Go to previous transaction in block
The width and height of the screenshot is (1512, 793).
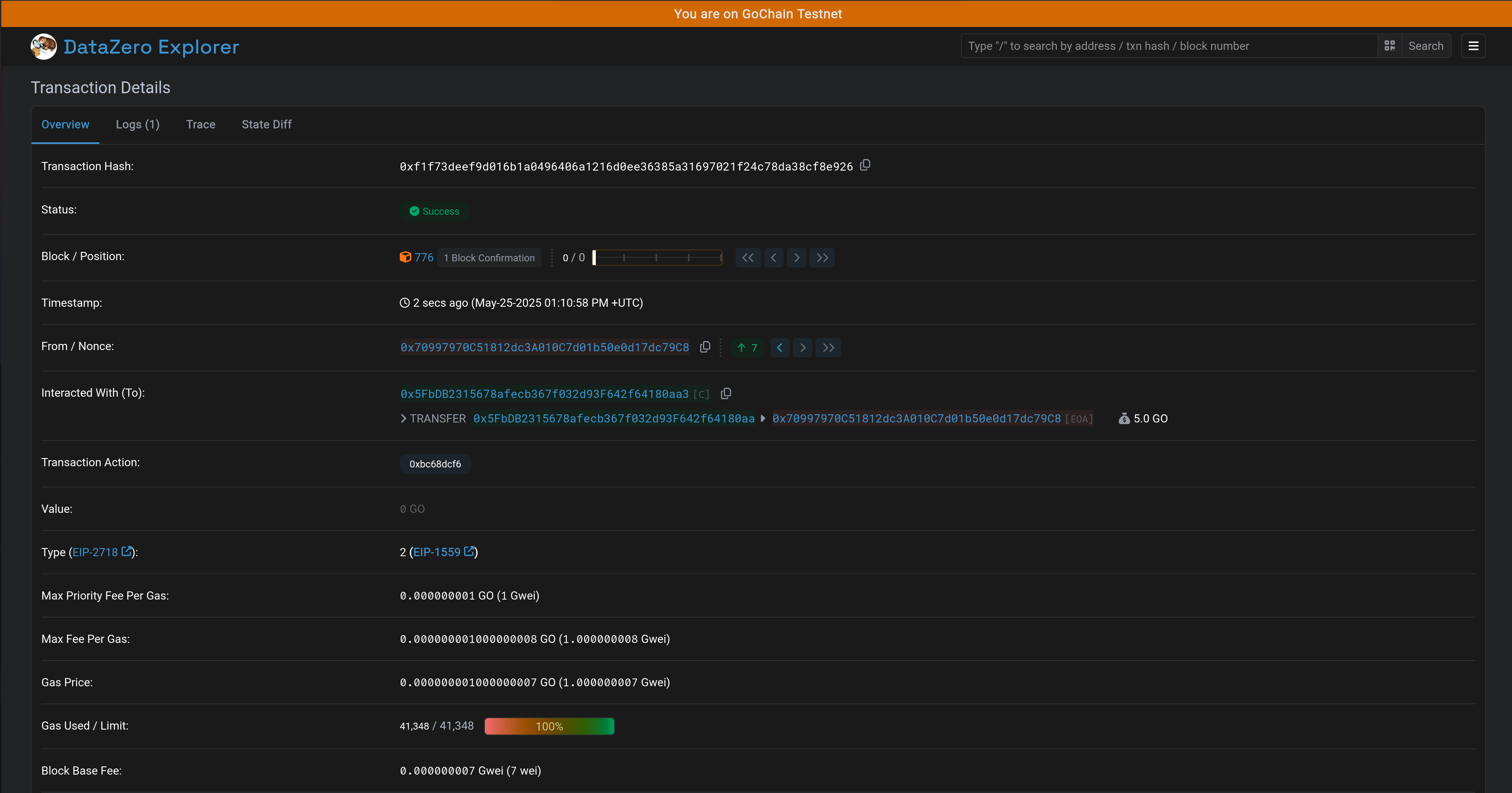coord(774,258)
